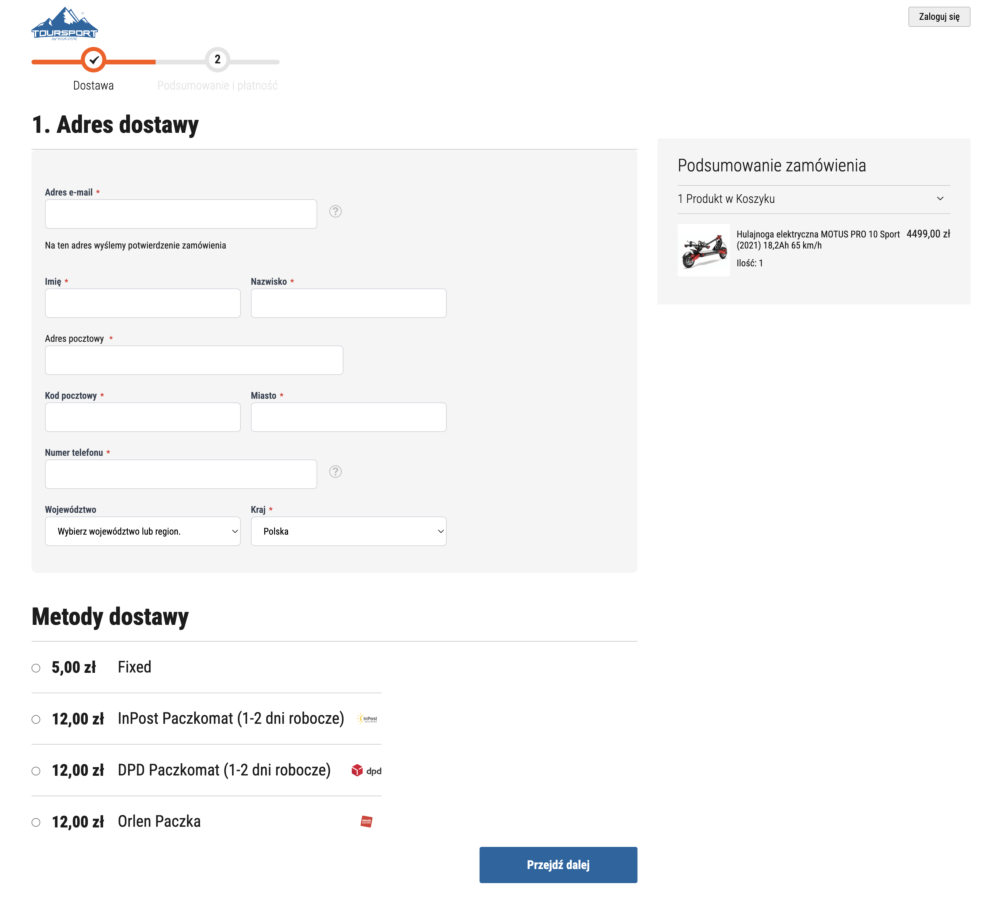Screen dimensions: 1000x919
Task: Go to Podsumowanie i płatność step
Action: coord(217,86)
